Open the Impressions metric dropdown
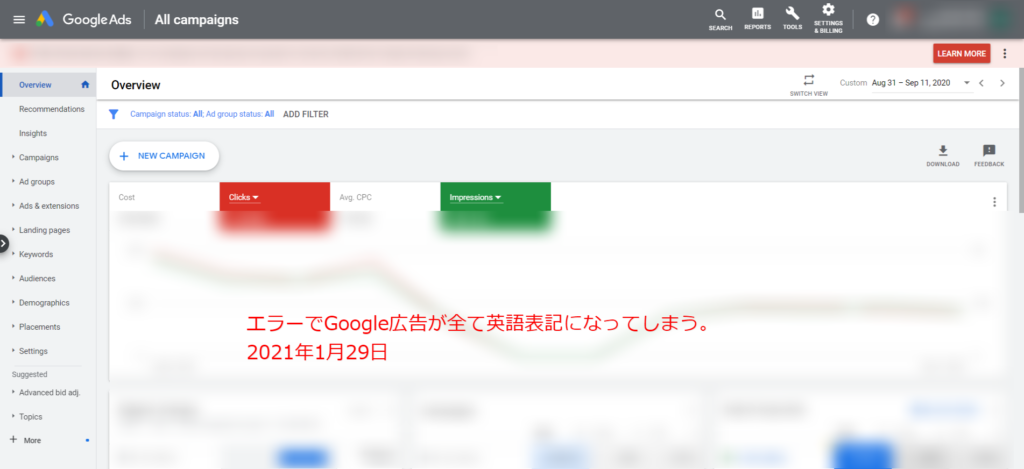 tap(475, 197)
